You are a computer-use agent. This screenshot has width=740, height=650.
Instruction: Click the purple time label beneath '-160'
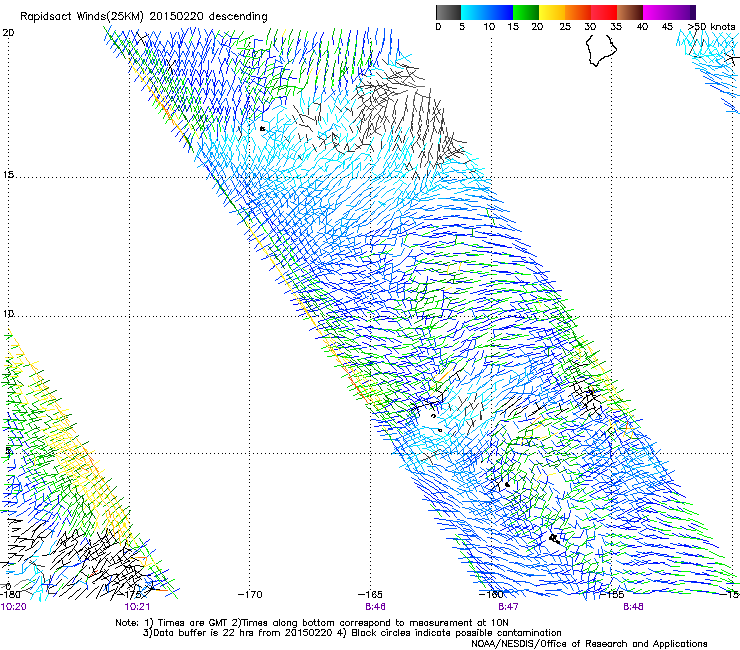(508, 607)
